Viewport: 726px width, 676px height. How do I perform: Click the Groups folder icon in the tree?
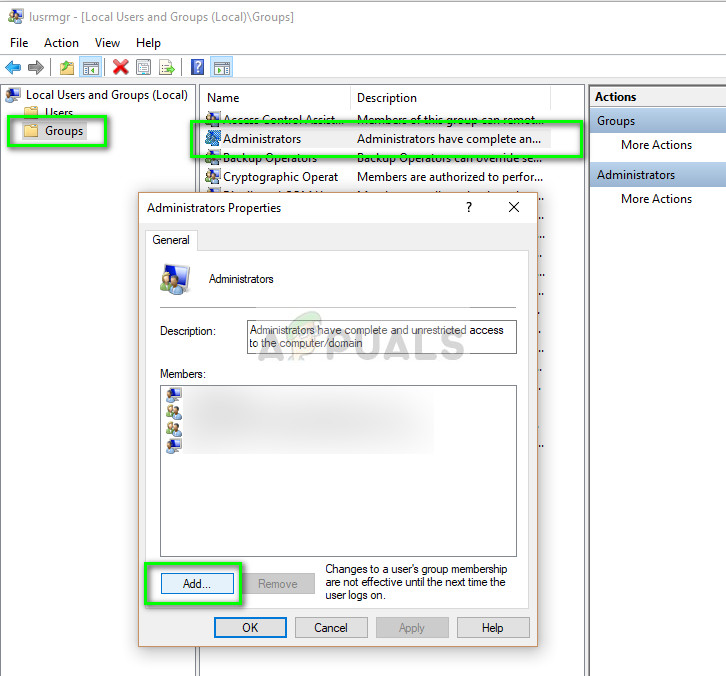31,131
